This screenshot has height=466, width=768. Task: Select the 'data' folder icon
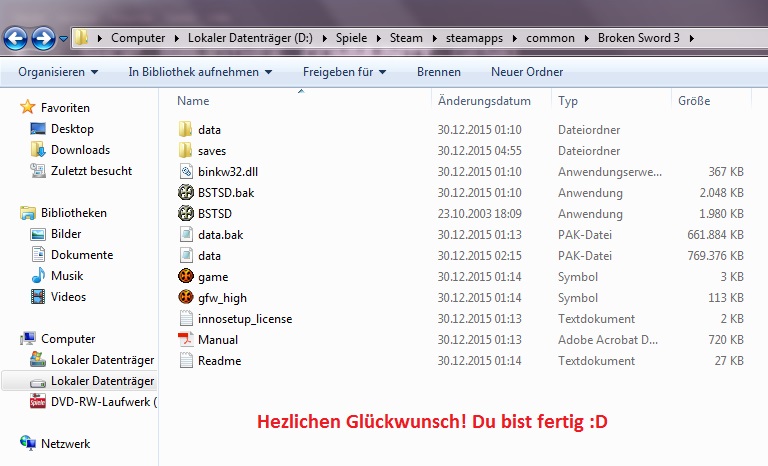pos(186,129)
